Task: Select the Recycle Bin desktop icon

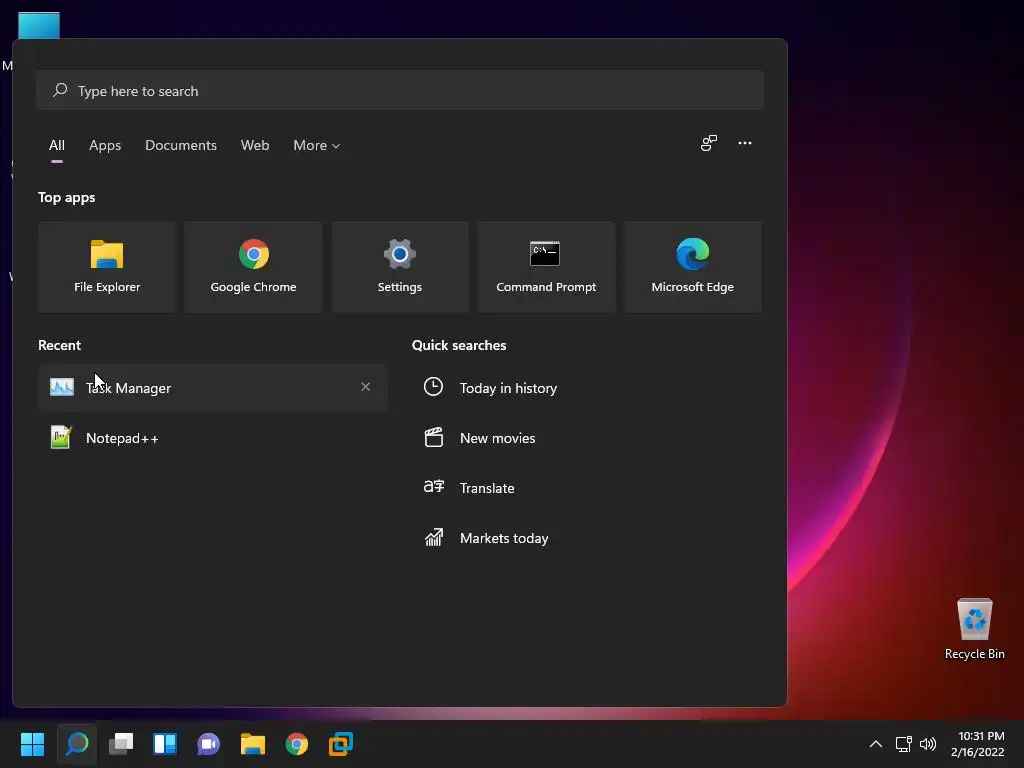Action: click(x=974, y=630)
